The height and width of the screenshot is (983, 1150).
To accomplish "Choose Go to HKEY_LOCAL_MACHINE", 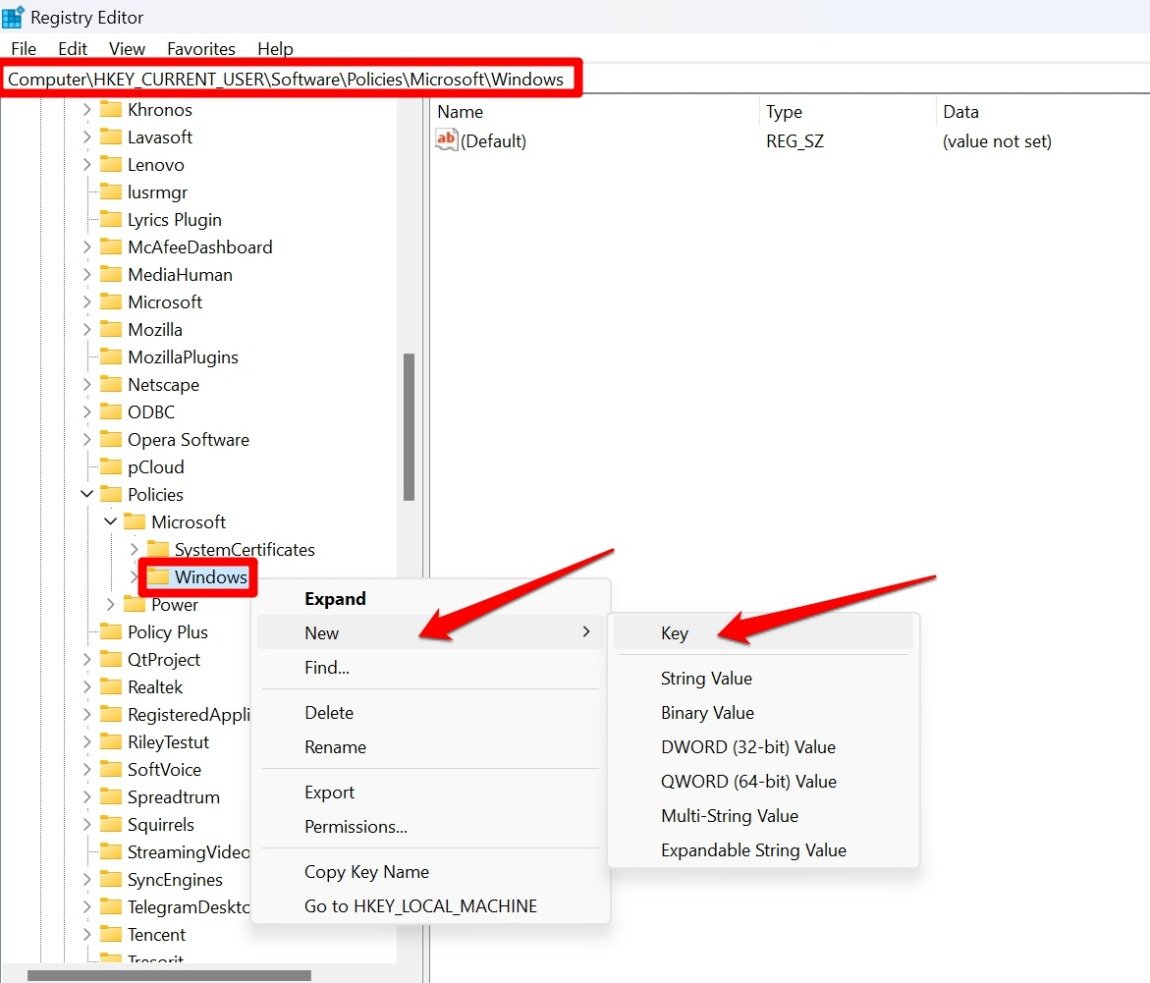I will [431, 906].
